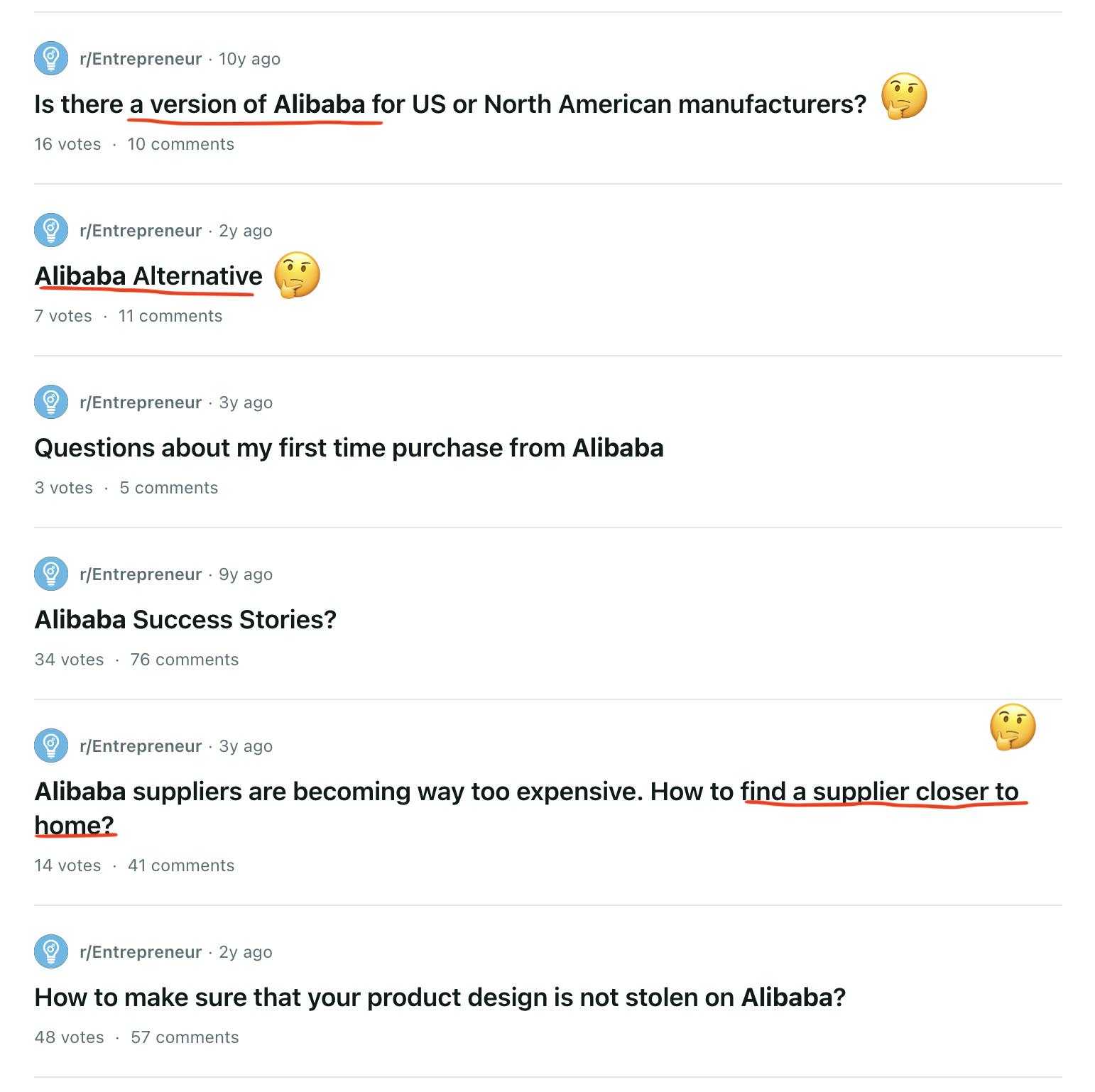Click the avatar on the product design stolen post

(51, 951)
